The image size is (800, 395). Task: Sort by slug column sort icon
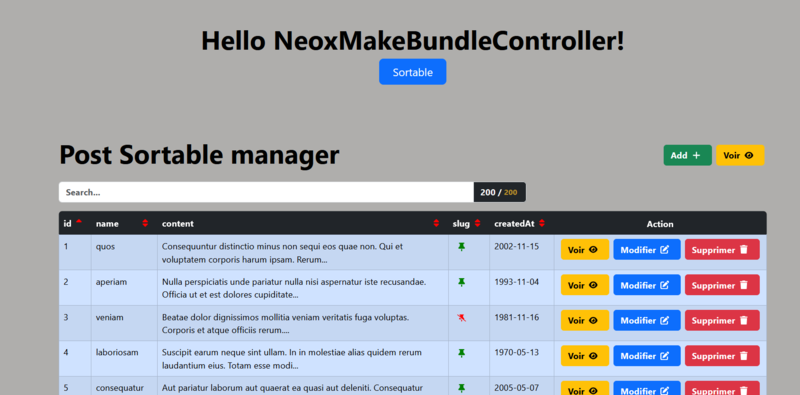pos(478,223)
